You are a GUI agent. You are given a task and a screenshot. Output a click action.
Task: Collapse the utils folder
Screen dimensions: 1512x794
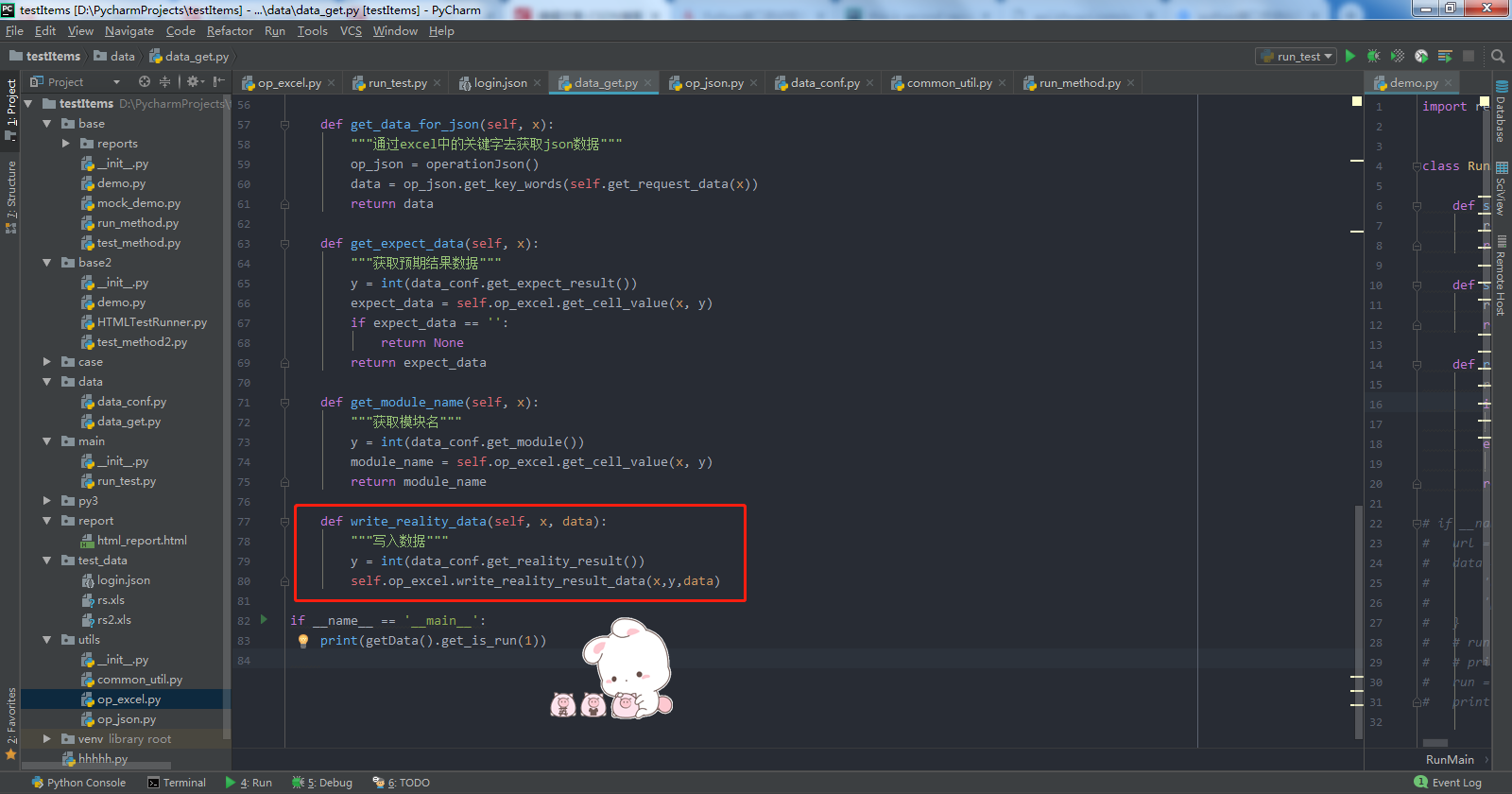[46, 640]
